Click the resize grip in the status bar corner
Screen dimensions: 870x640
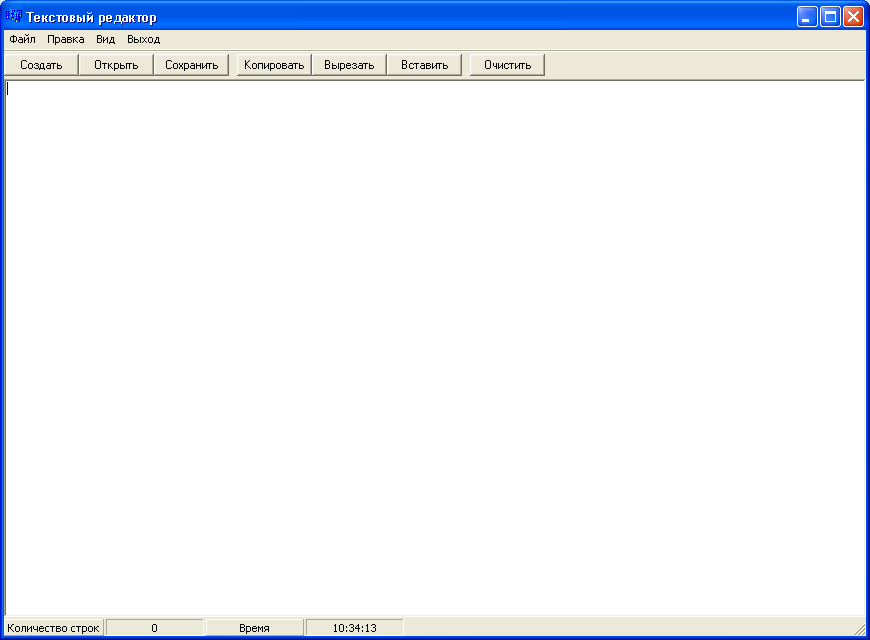[859, 629]
